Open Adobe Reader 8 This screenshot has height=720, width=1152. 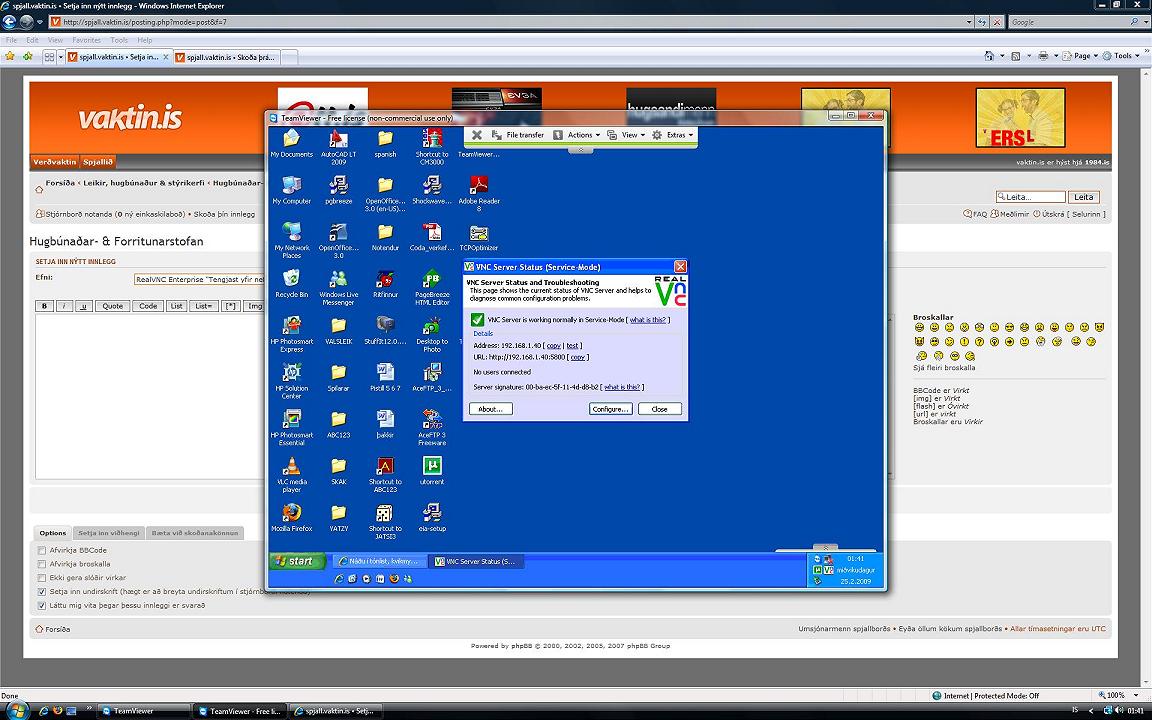pos(478,187)
